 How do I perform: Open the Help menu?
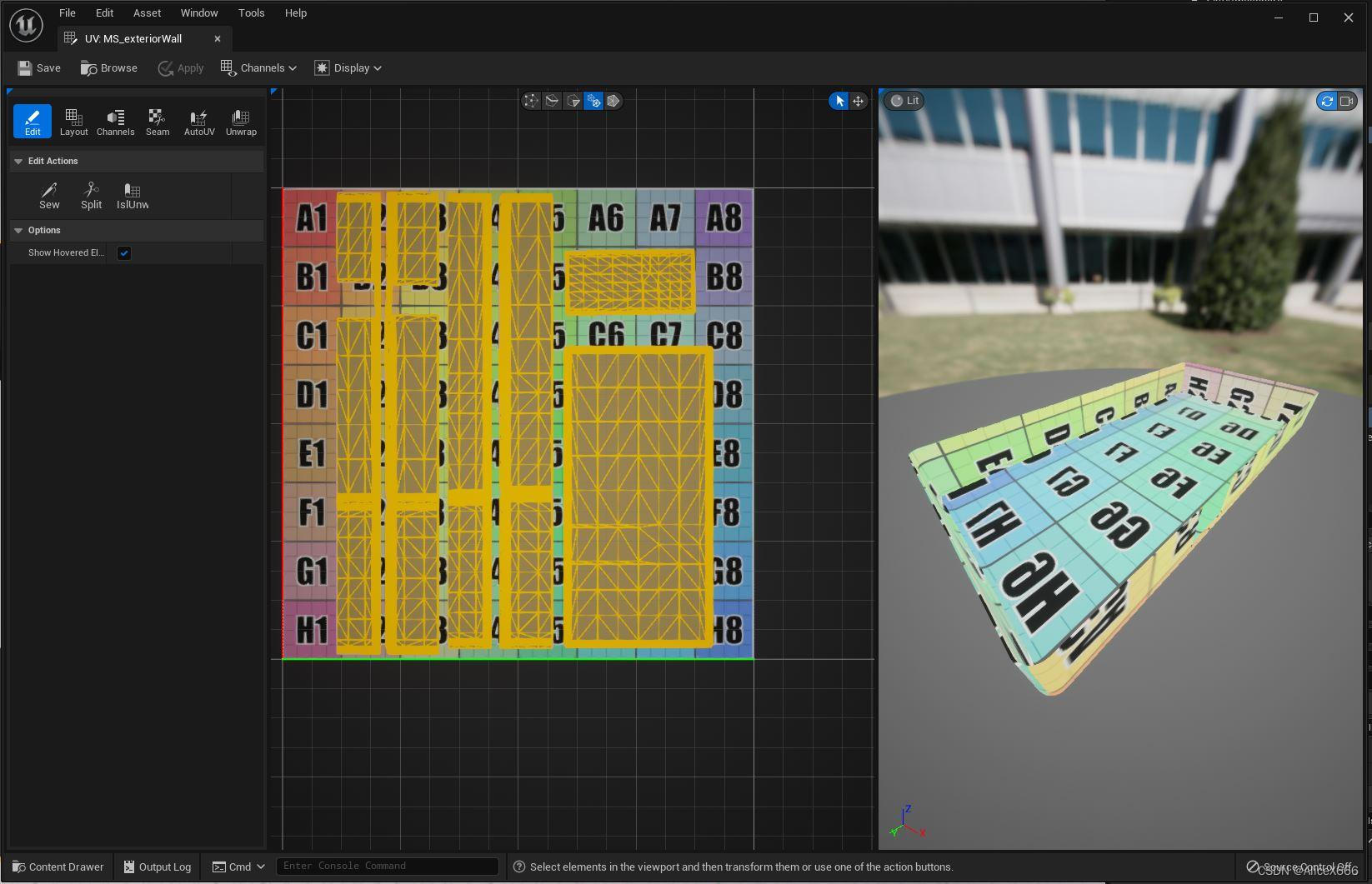296,13
